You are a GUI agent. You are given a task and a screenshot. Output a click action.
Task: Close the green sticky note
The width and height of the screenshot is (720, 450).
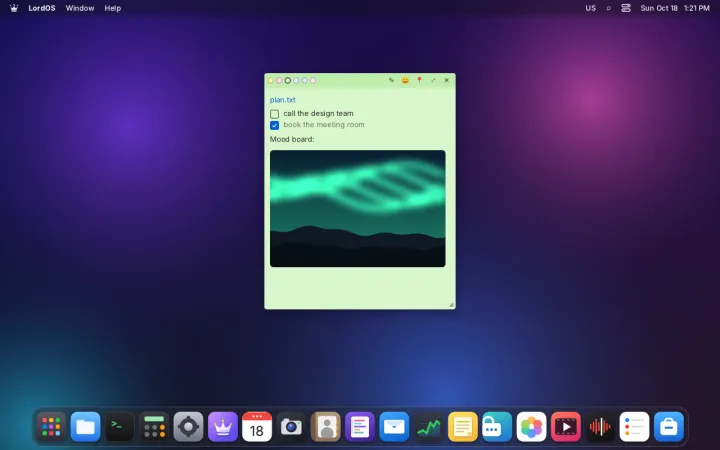pos(446,80)
